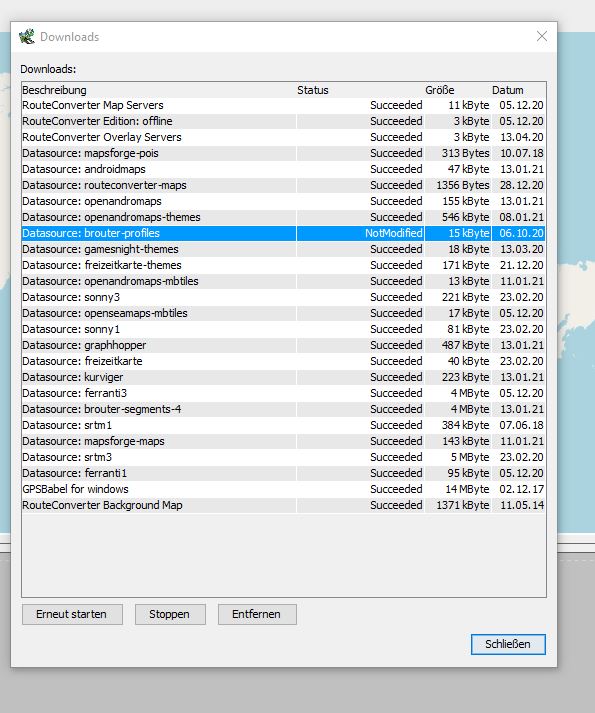Click the Erneut starten button

click(x=72, y=614)
